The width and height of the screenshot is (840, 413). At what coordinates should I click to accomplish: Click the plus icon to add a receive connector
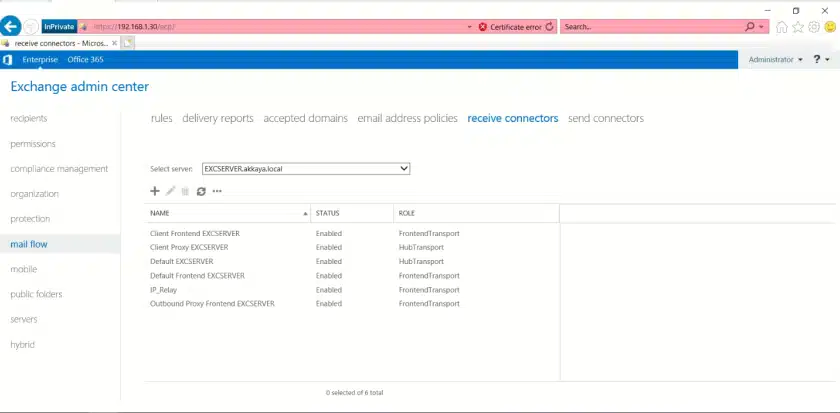[154, 191]
